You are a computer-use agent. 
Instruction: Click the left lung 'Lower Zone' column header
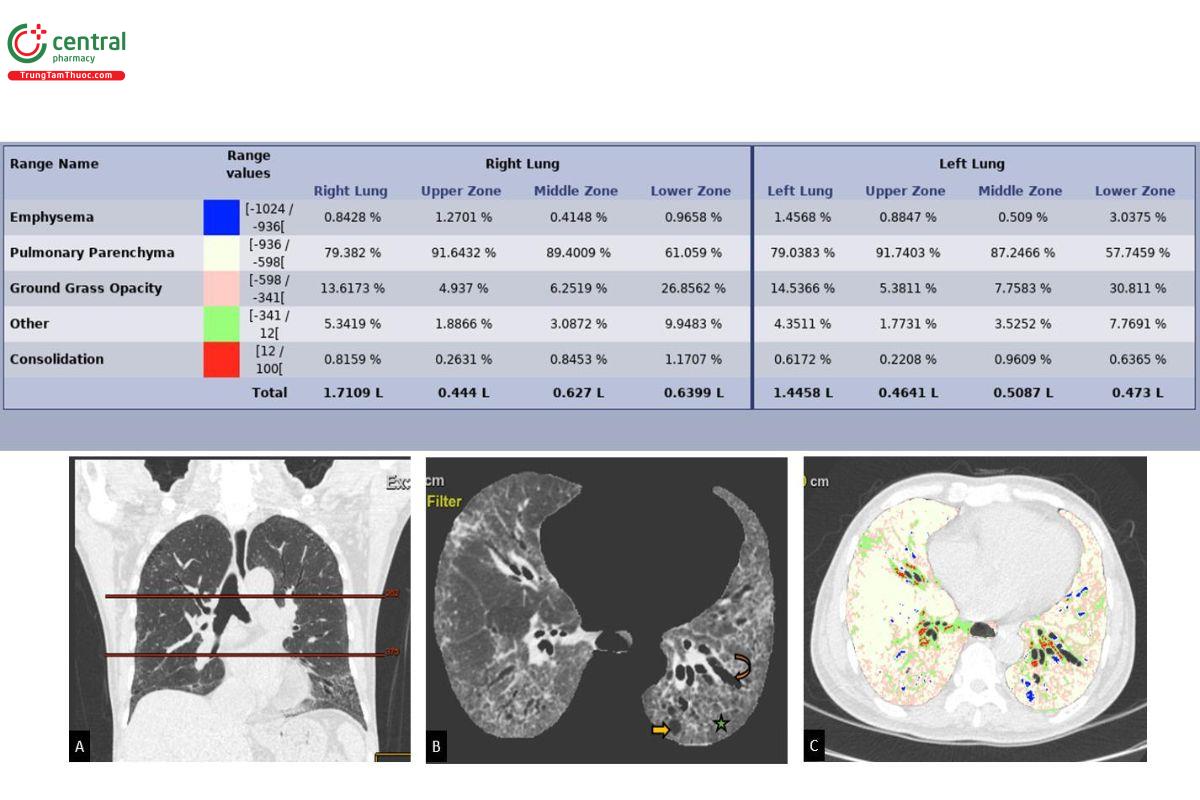point(1134,191)
